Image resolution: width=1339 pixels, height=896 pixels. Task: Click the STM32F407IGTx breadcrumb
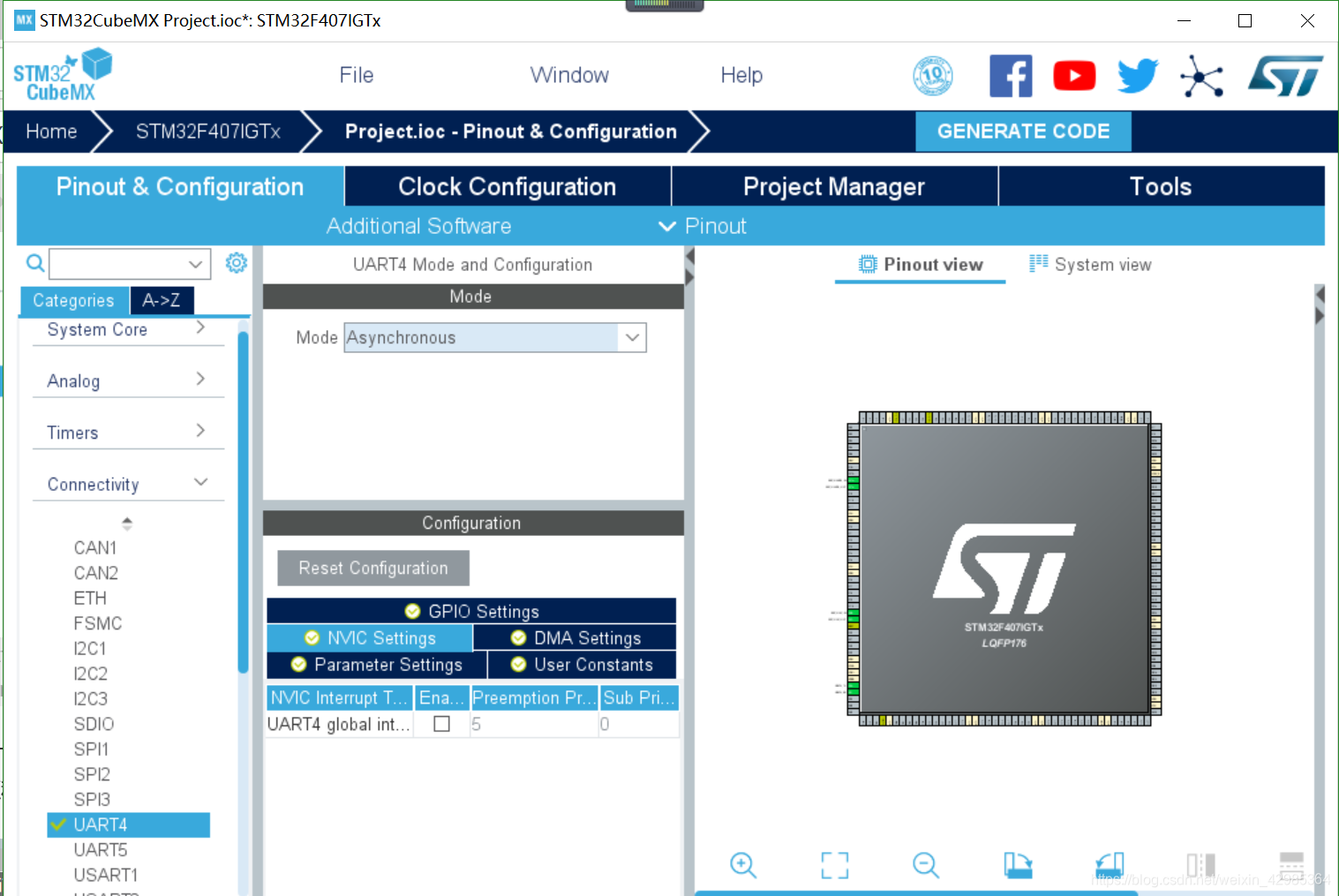click(208, 132)
